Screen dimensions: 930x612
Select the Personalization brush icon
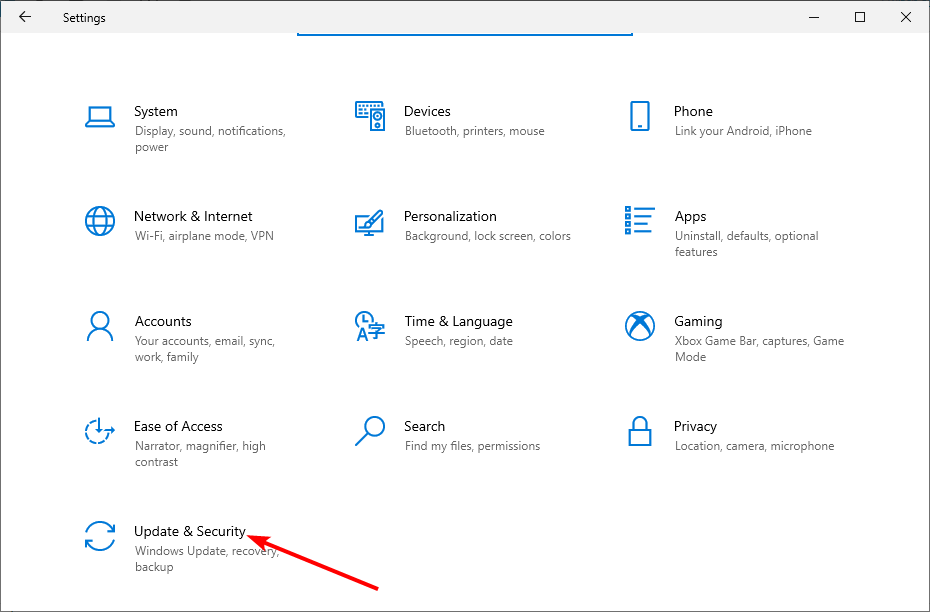pyautogui.click(x=370, y=221)
